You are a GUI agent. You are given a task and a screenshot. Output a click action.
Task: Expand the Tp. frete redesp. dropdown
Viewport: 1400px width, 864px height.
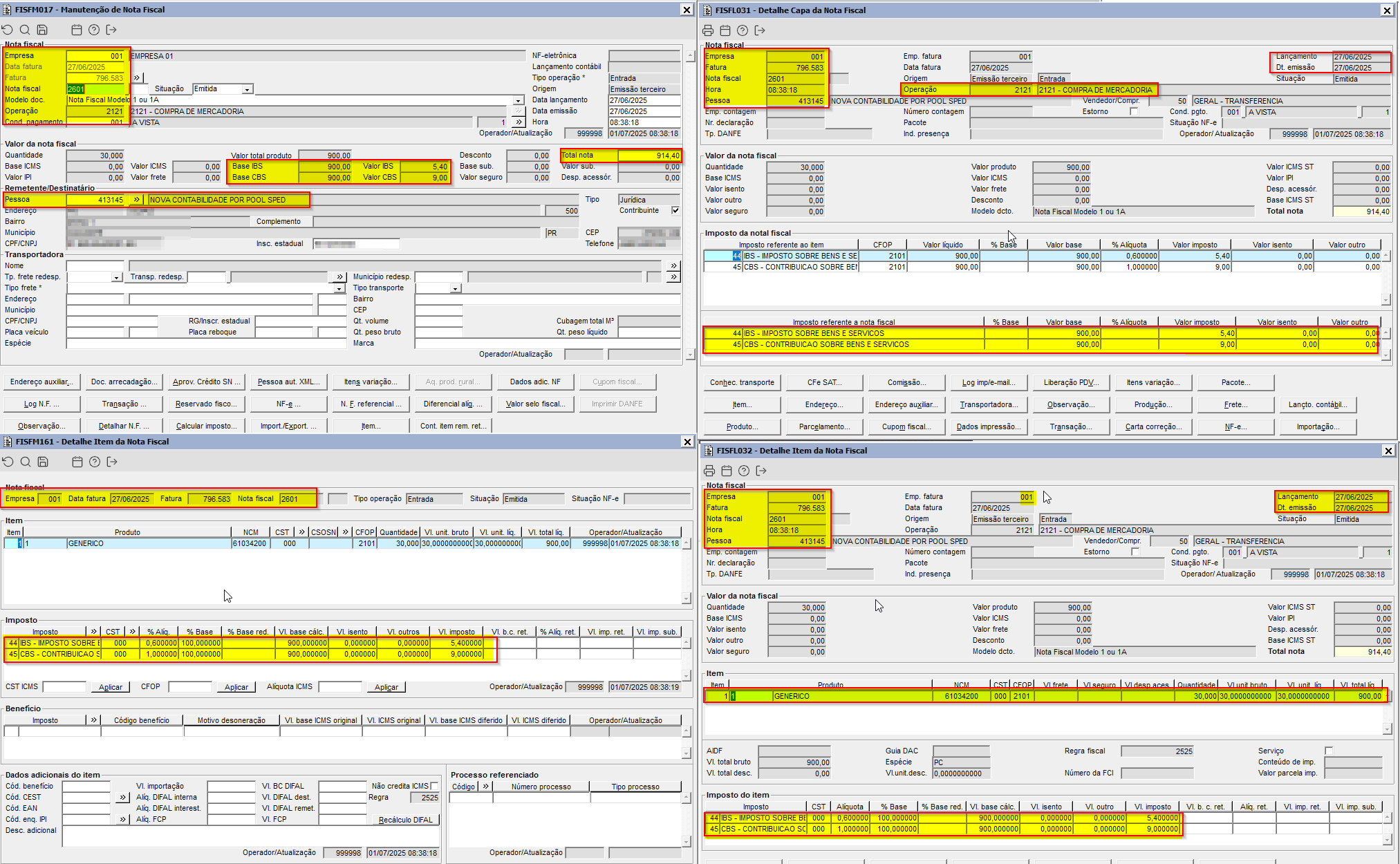[x=116, y=277]
